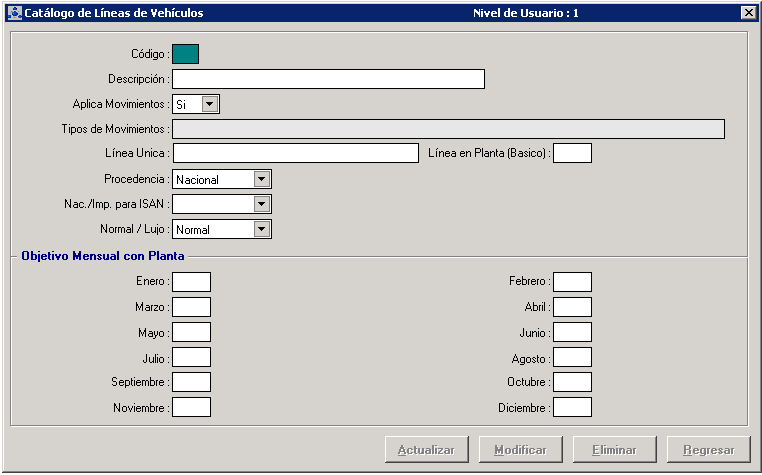Click the Diciembre objective input
This screenshot has width=762, height=475.
tap(572, 407)
